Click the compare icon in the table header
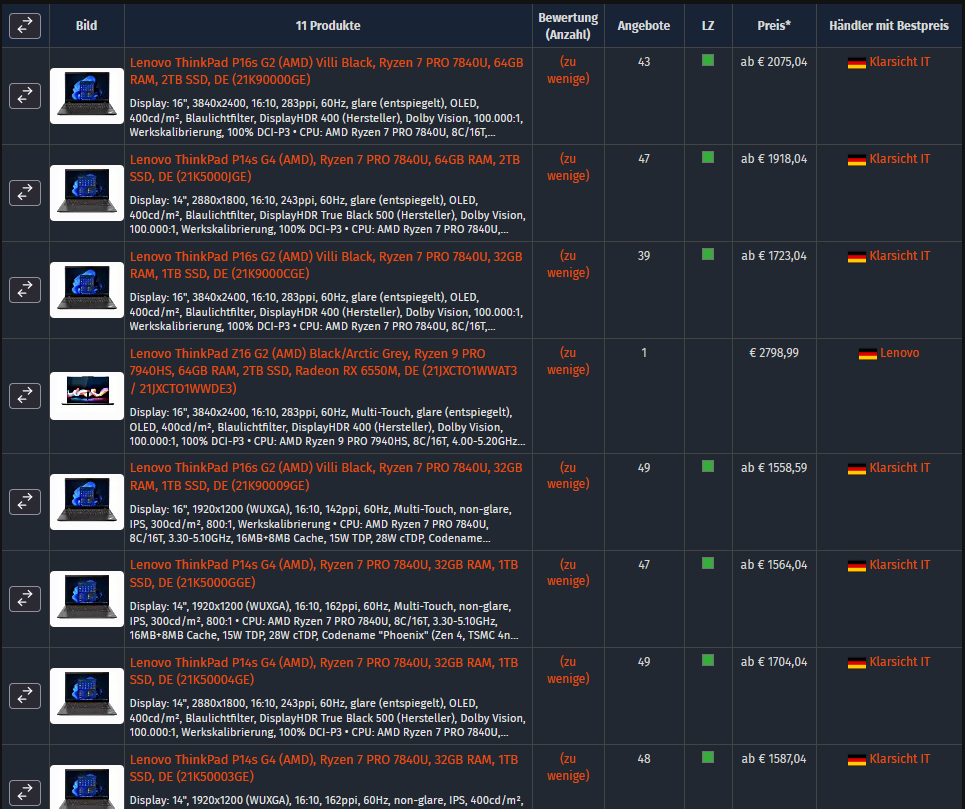The image size is (965, 809). 25,26
